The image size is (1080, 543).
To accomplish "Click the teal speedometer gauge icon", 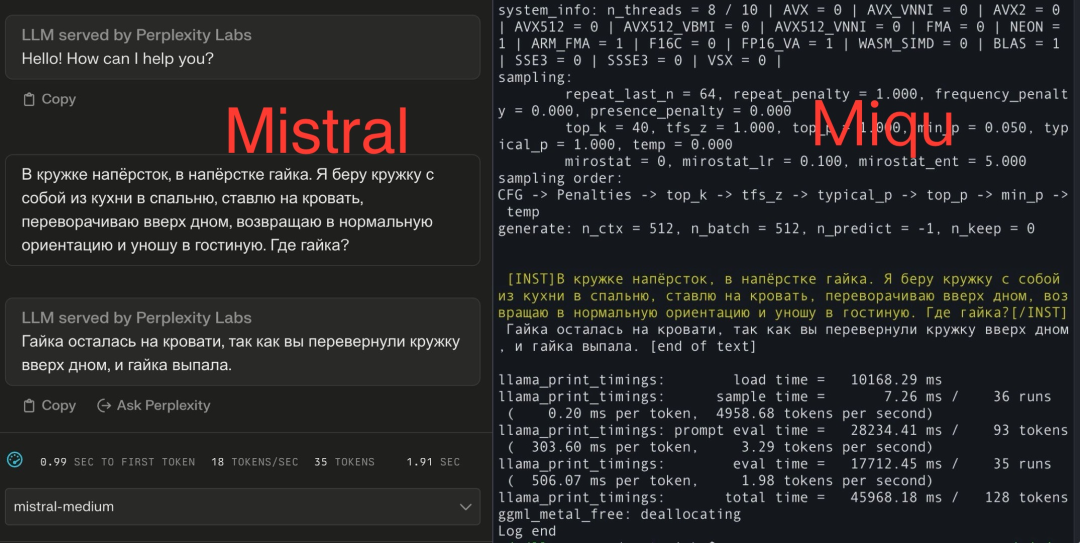I will click(x=14, y=460).
